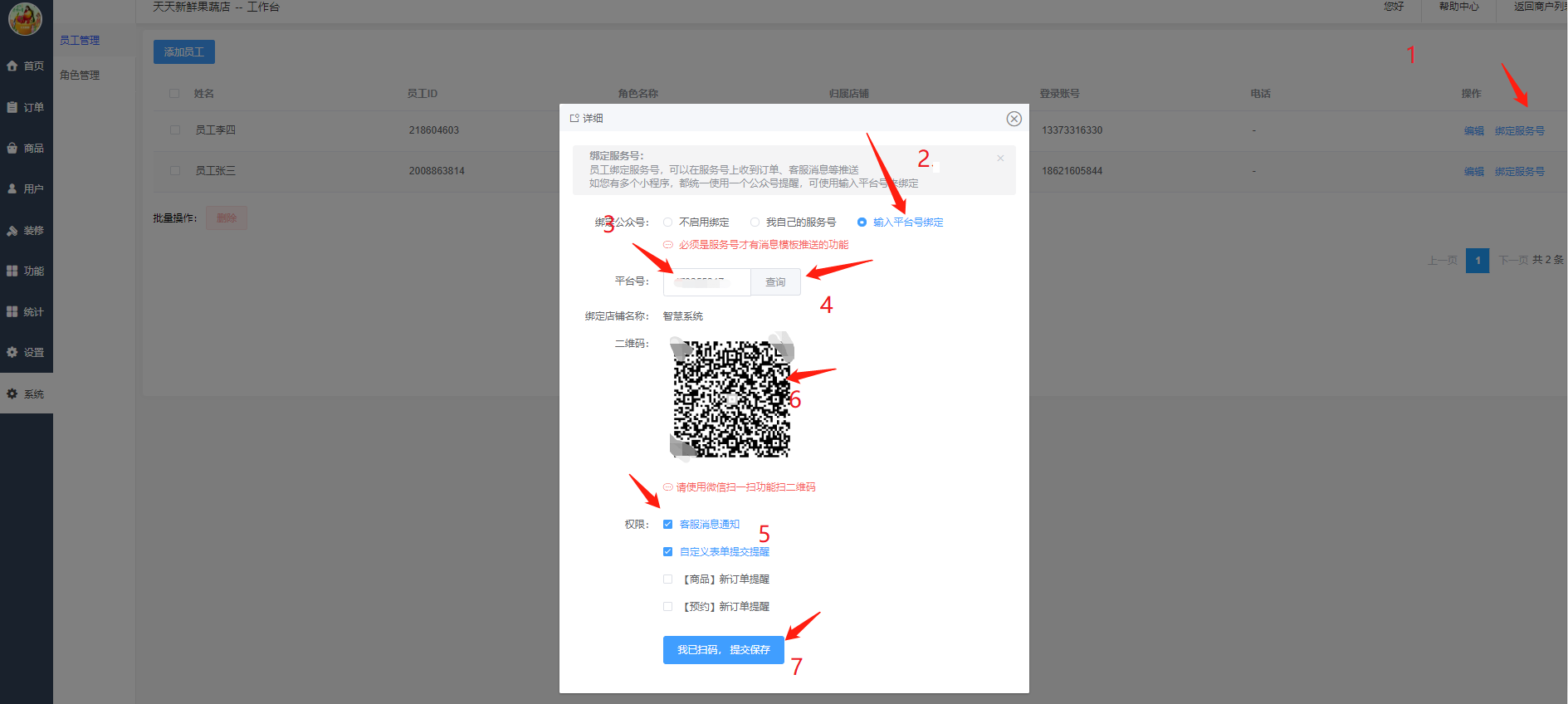Click employee ID 2008863814 cell
Image resolution: width=1568 pixels, height=704 pixels.
click(x=437, y=171)
